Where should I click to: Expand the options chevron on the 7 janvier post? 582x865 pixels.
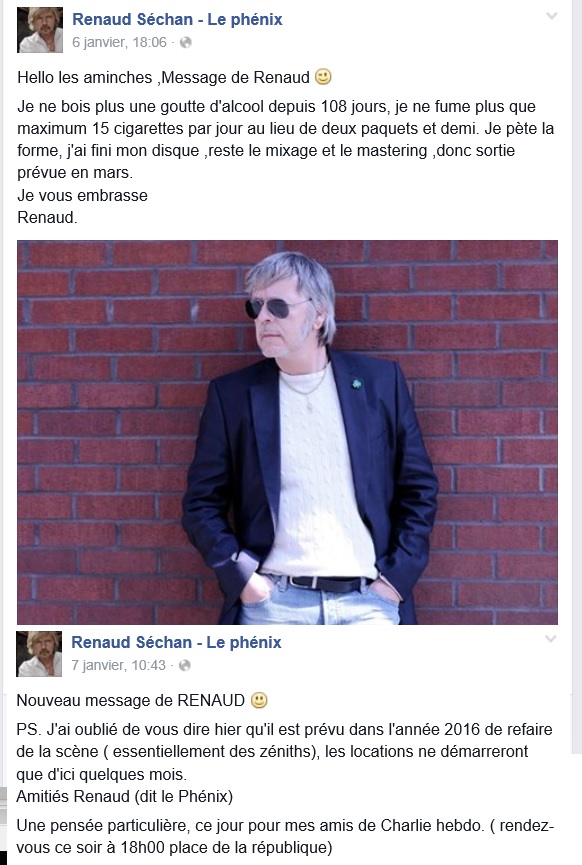pos(551,639)
